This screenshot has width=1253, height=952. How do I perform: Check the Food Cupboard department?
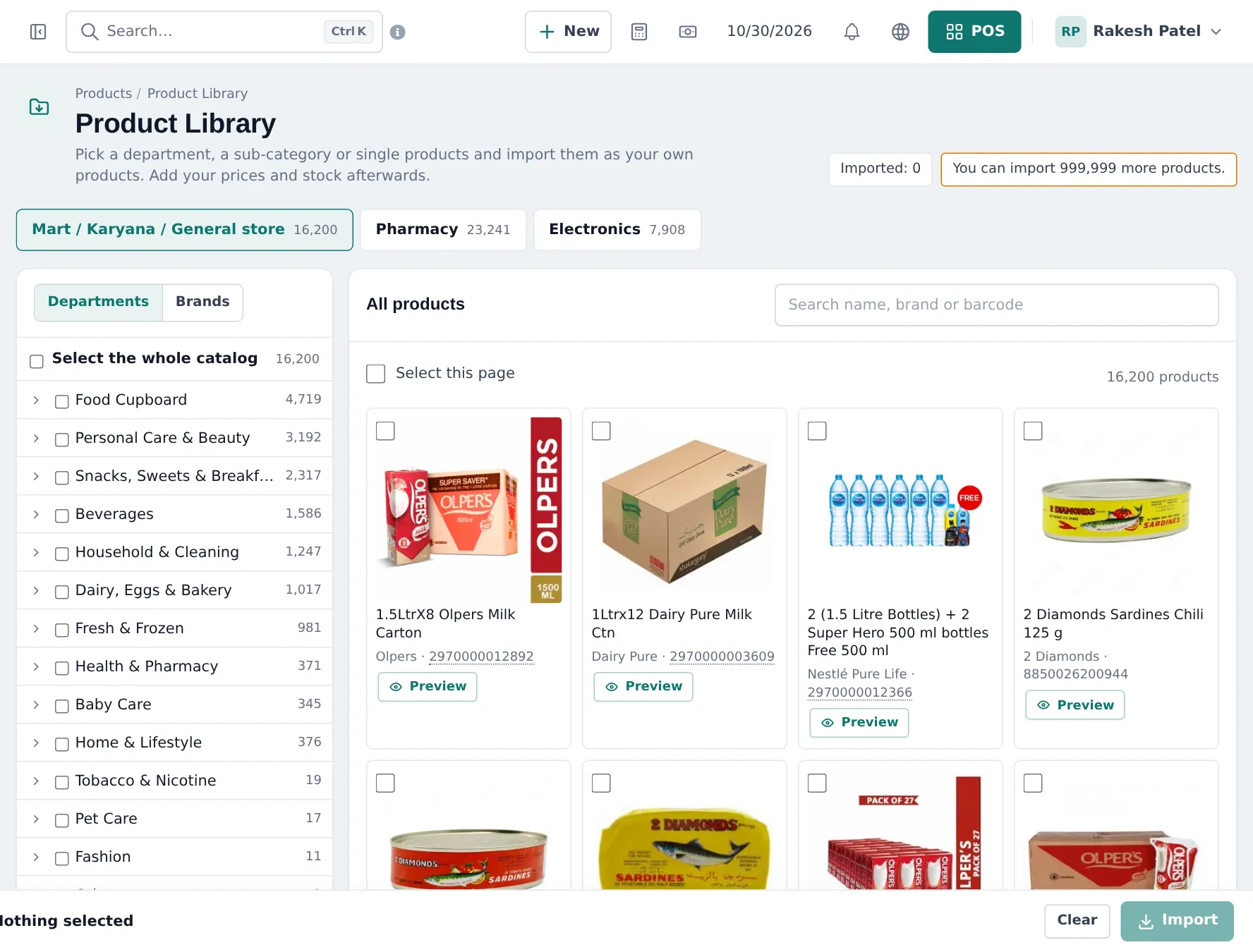62,401
